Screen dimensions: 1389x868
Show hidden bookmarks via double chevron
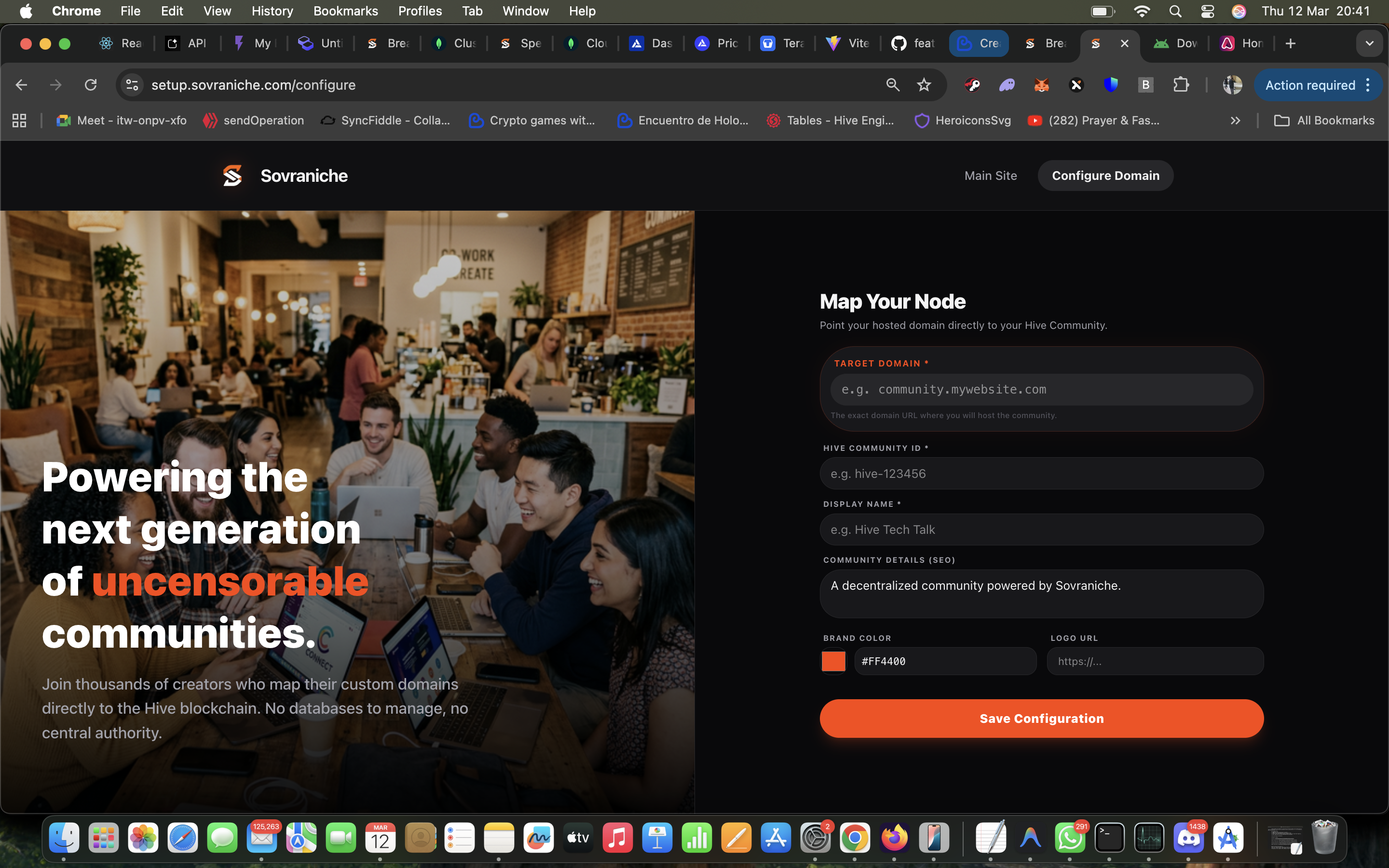(x=1235, y=121)
